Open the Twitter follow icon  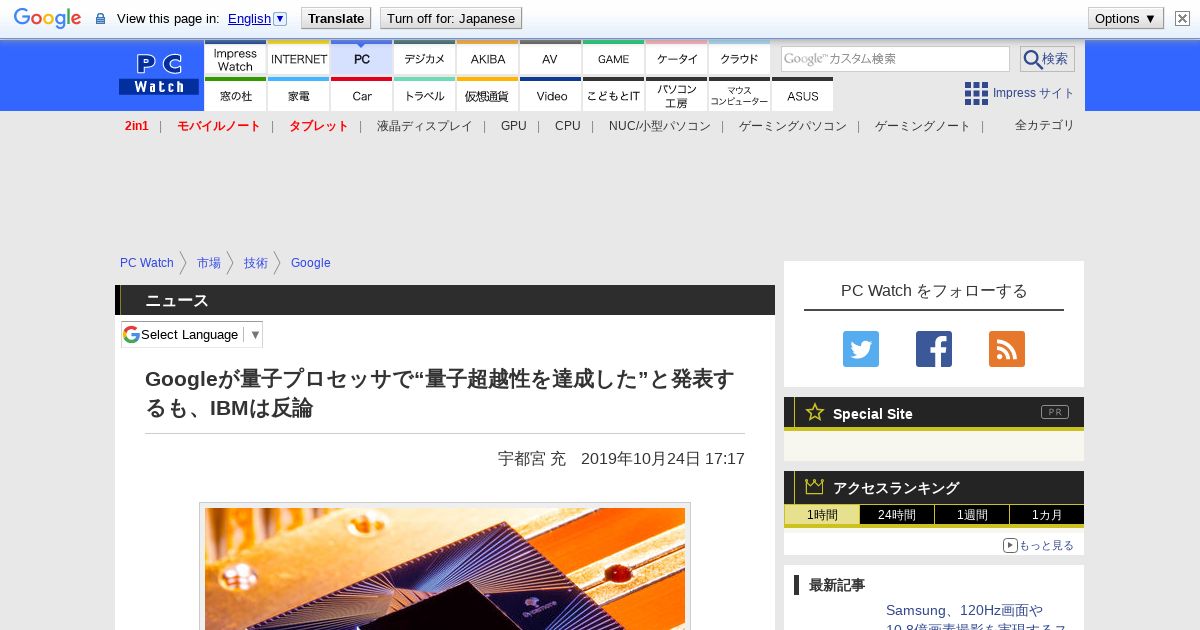coord(861,349)
